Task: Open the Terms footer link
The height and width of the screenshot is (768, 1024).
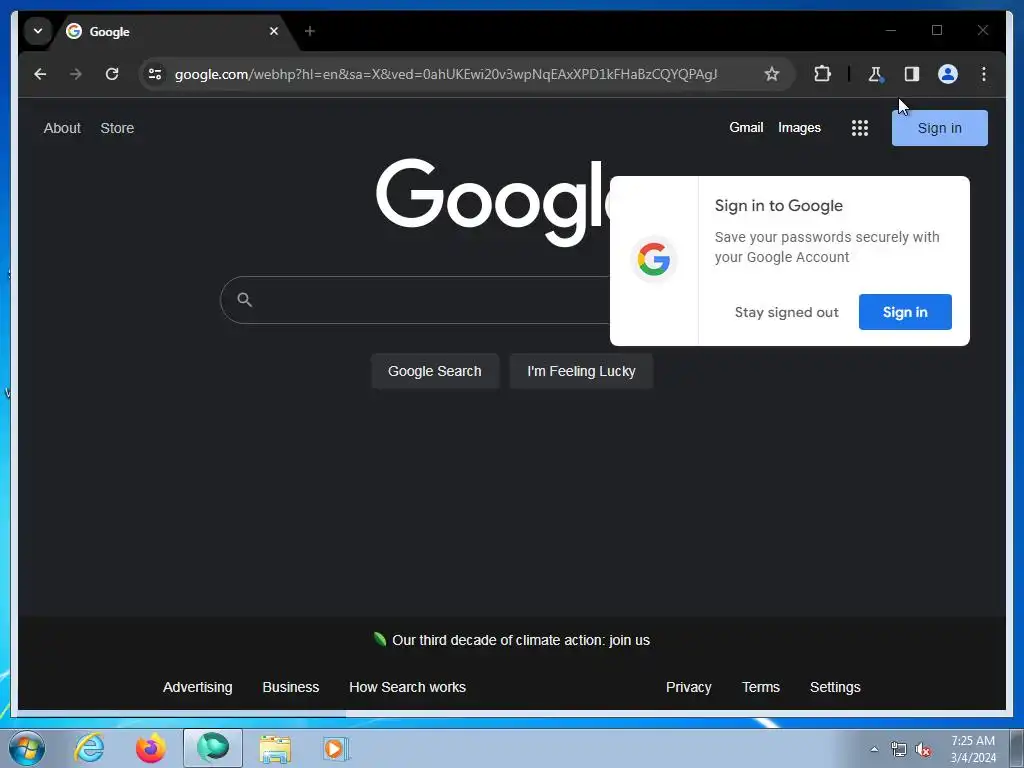Action: point(761,687)
